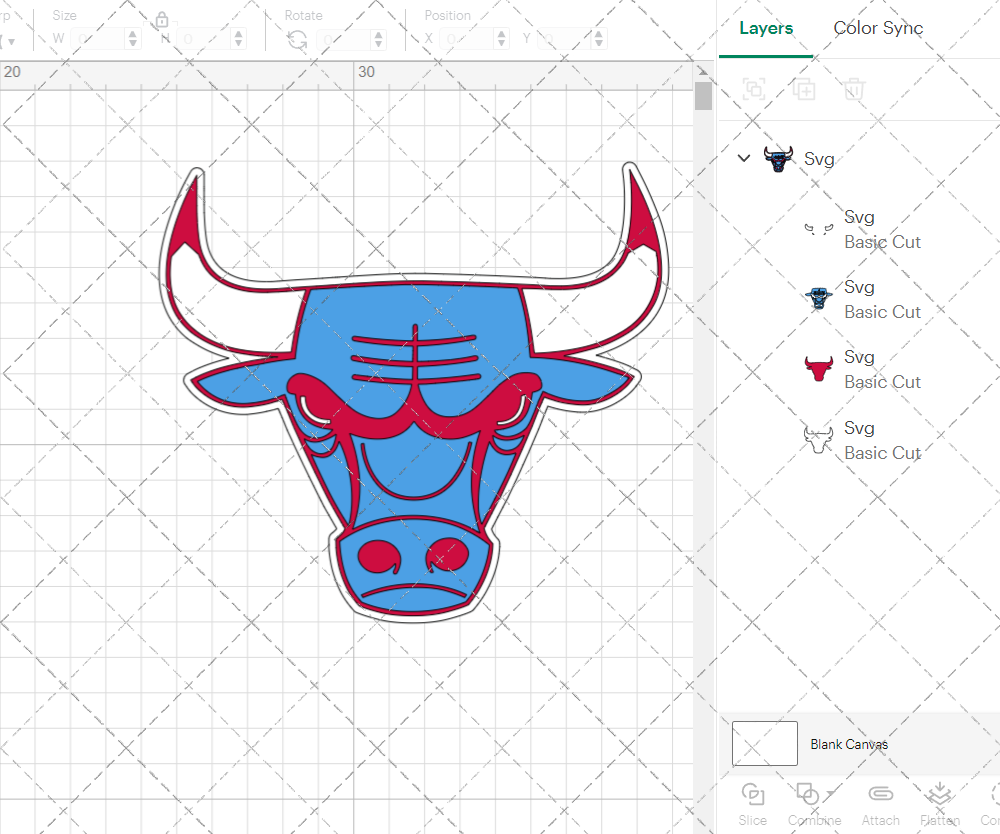Select the top Svg group bull thumbnail
The width and height of the screenshot is (1000, 834).
click(x=778, y=159)
